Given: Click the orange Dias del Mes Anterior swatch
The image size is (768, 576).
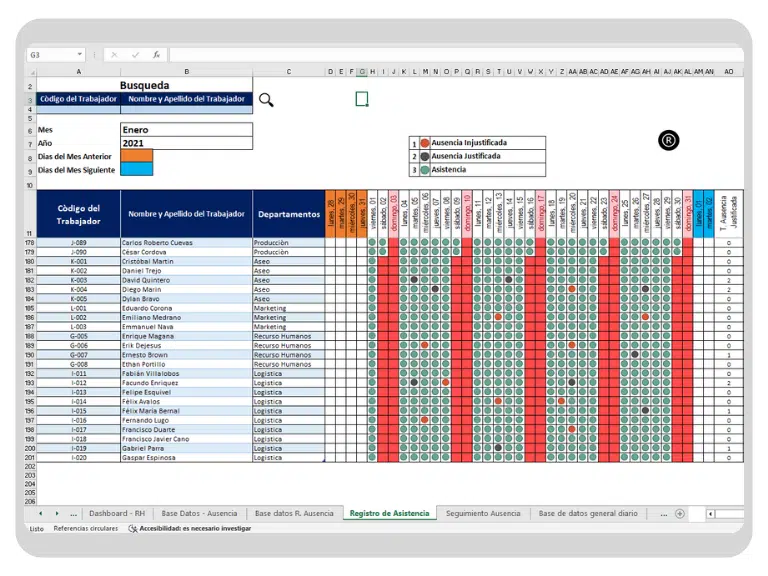Looking at the screenshot, I should 136,156.
